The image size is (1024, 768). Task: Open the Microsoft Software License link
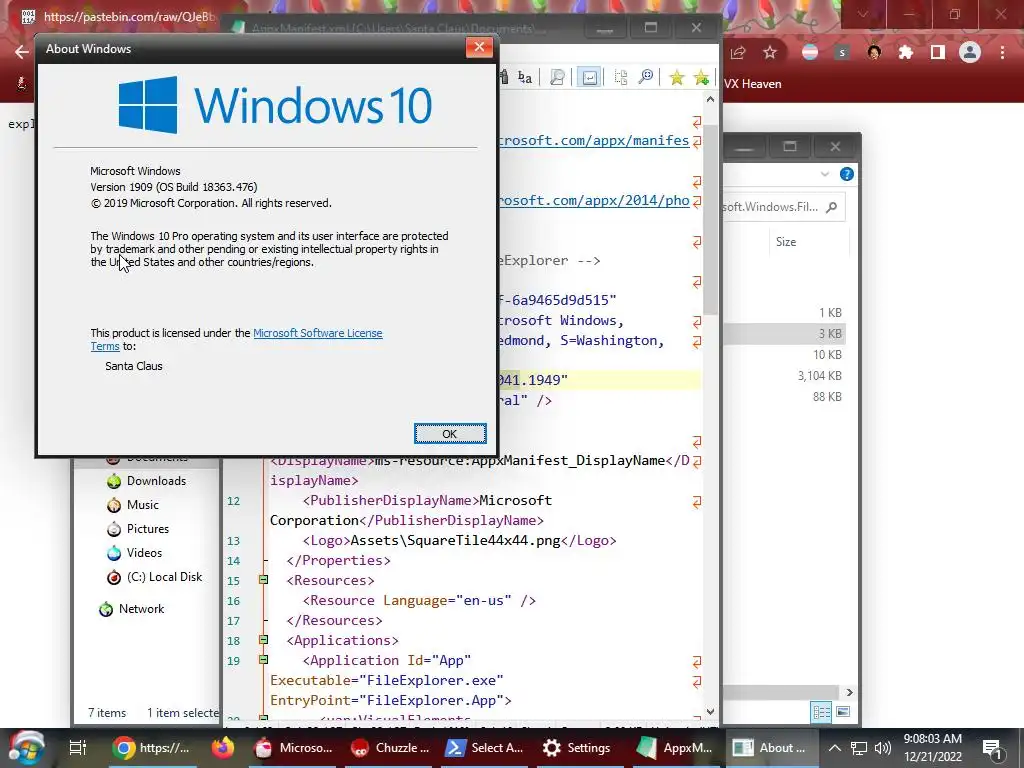pyautogui.click(x=317, y=333)
